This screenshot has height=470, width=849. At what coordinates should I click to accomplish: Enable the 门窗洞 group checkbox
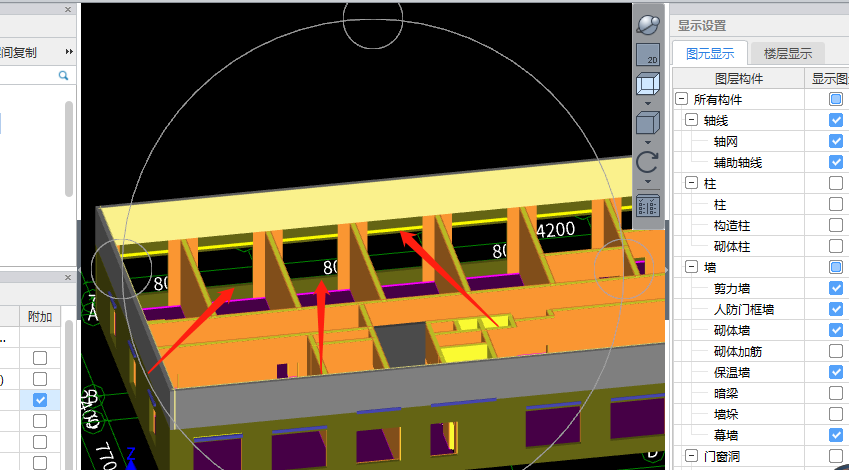tap(836, 455)
